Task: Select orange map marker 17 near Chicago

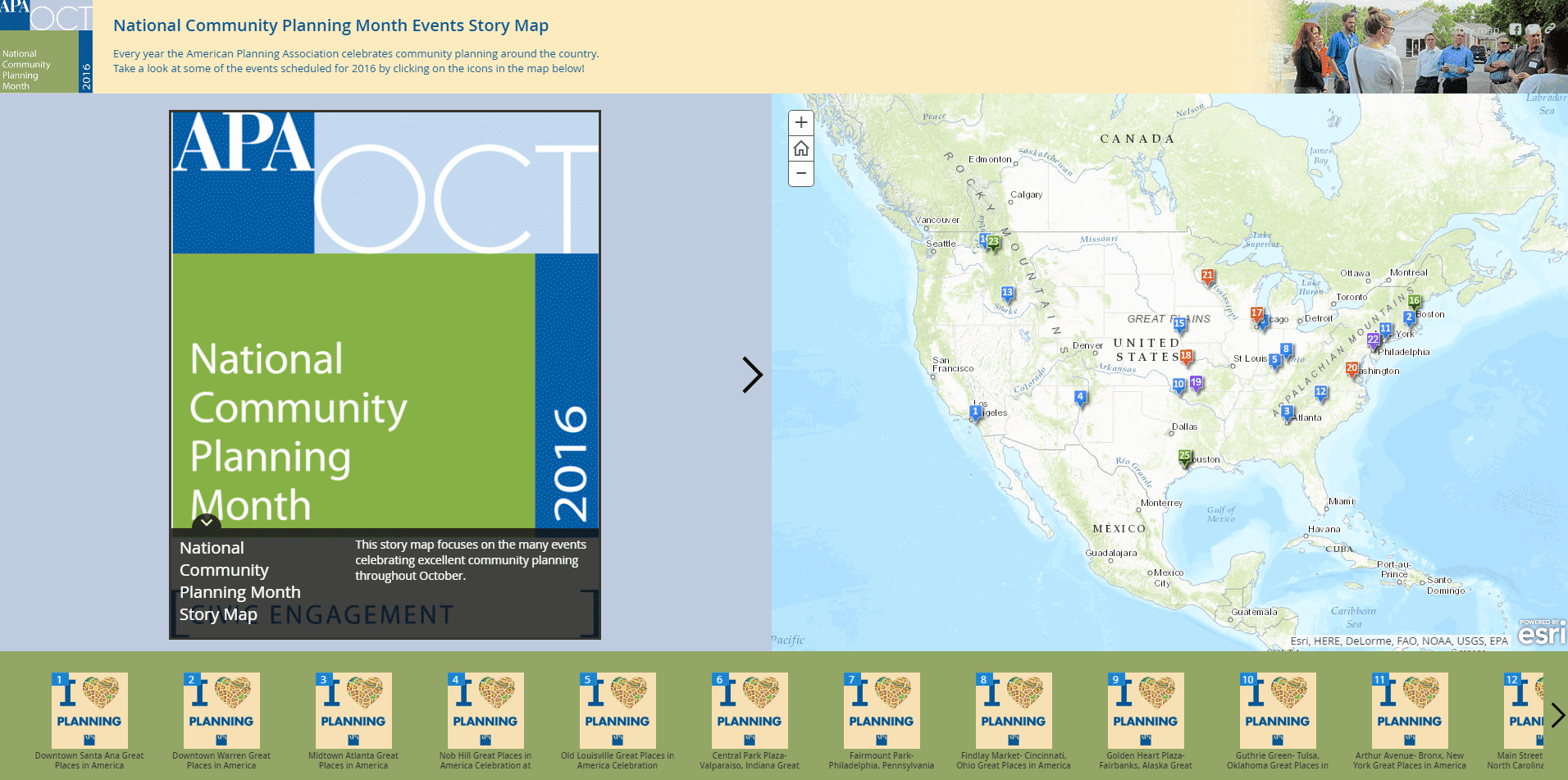Action: [1256, 314]
